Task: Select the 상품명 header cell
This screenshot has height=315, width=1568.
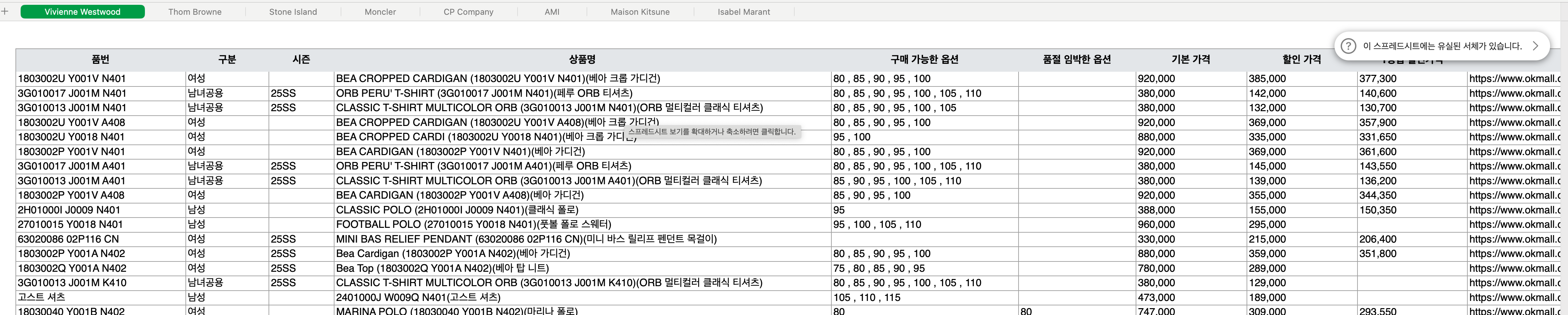Action: (x=582, y=60)
